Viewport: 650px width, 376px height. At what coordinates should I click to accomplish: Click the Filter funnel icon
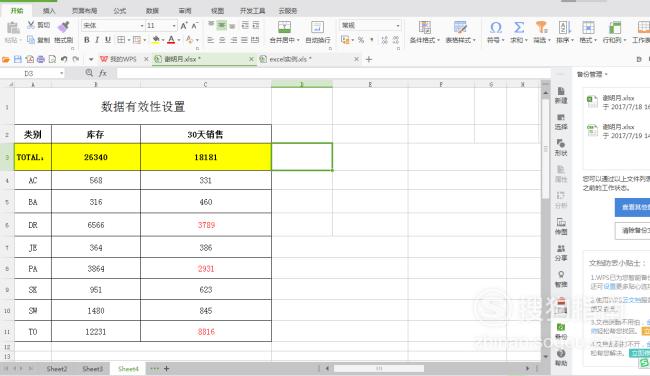[x=541, y=27]
